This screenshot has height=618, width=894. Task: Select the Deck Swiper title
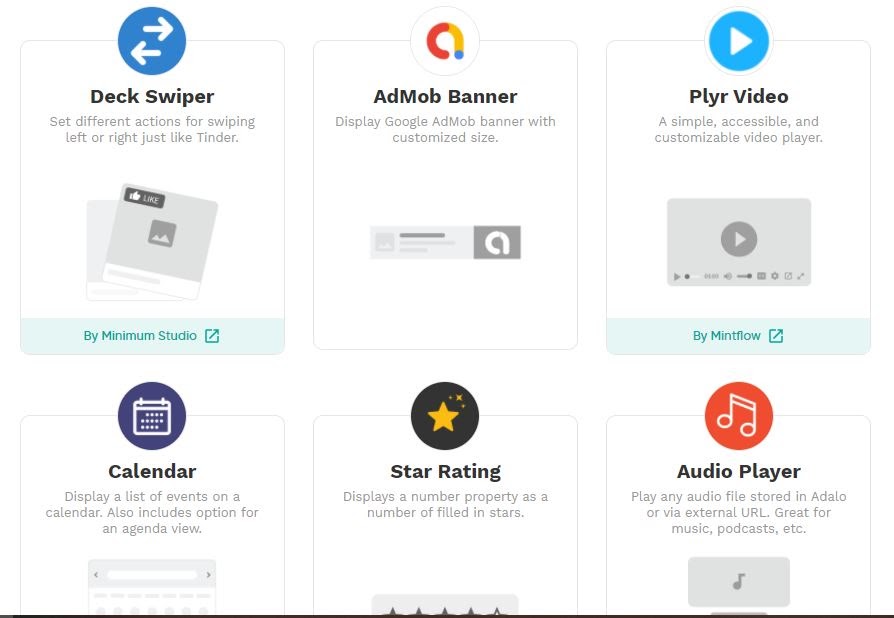click(152, 96)
